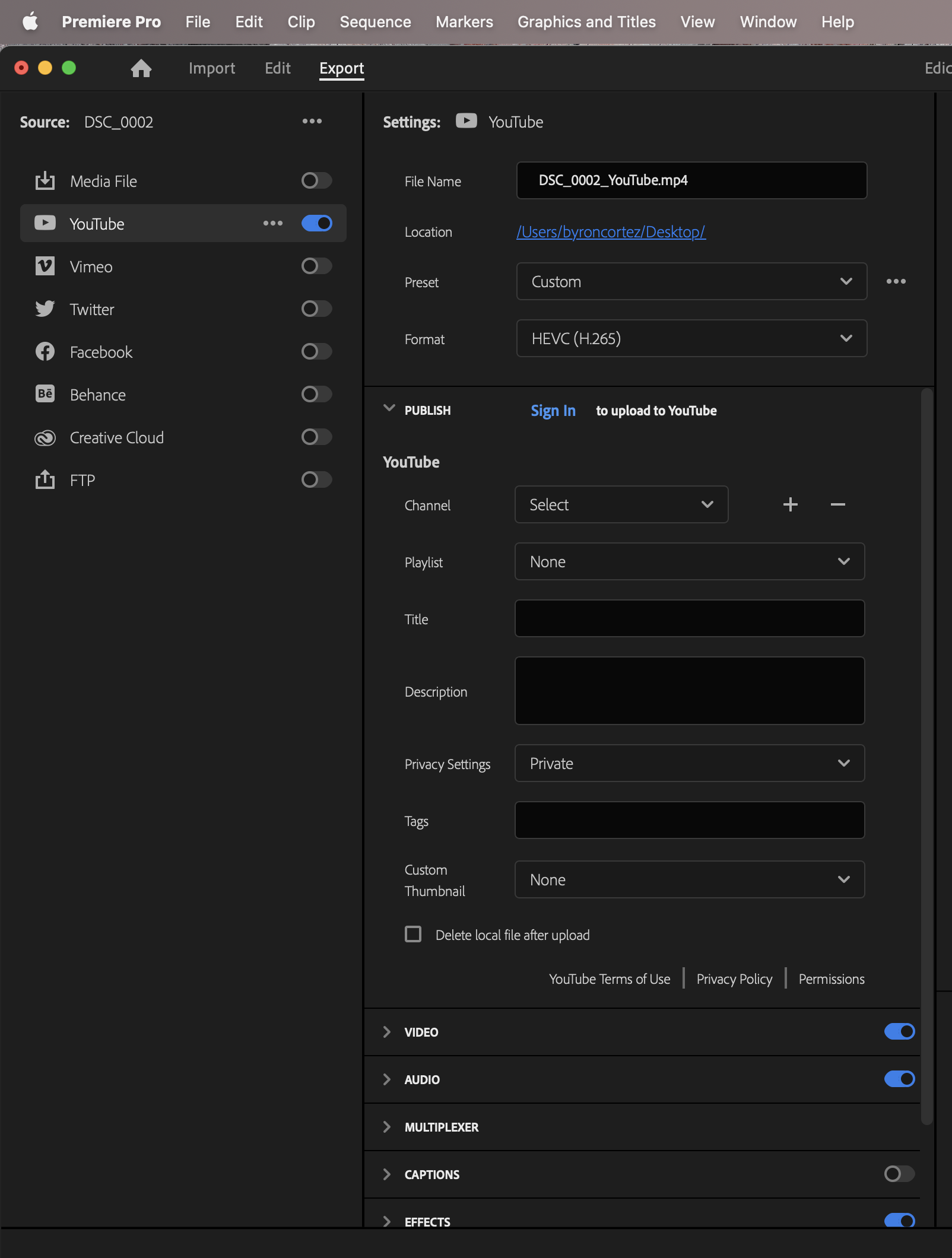Open the Format dropdown showing HEVC
This screenshot has width=952, height=1258.
691,338
